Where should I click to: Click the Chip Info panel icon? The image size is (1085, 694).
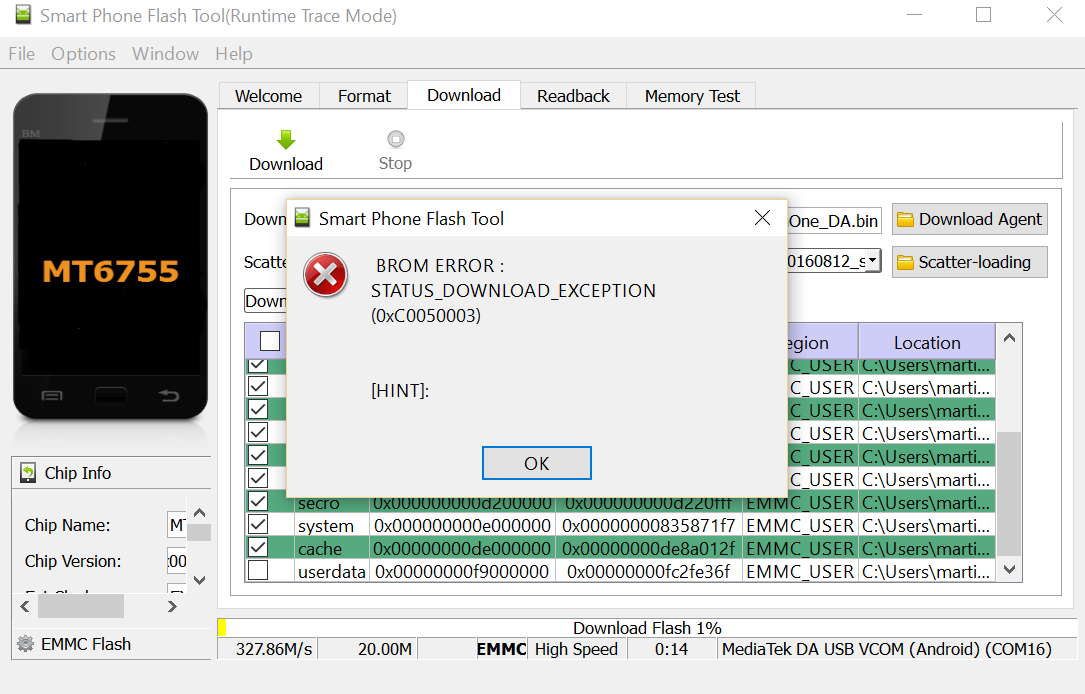[x=28, y=473]
